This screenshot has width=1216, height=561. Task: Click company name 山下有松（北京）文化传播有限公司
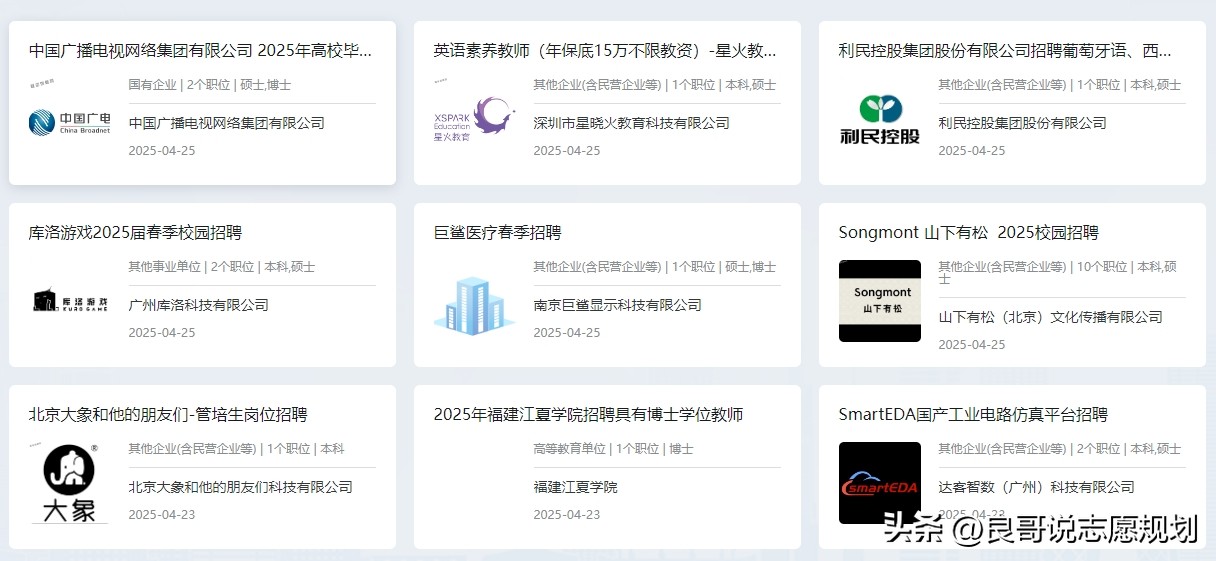1050,317
